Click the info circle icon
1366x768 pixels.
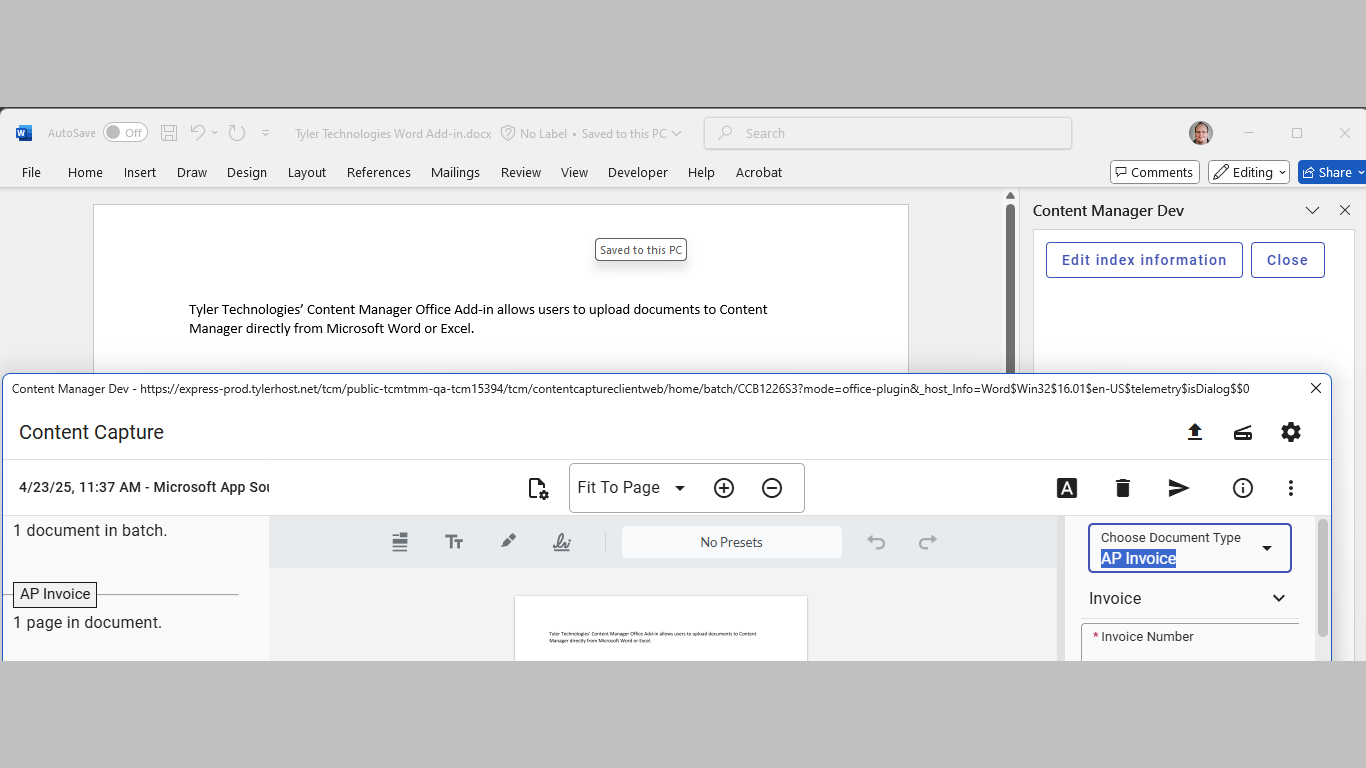[x=1243, y=488]
